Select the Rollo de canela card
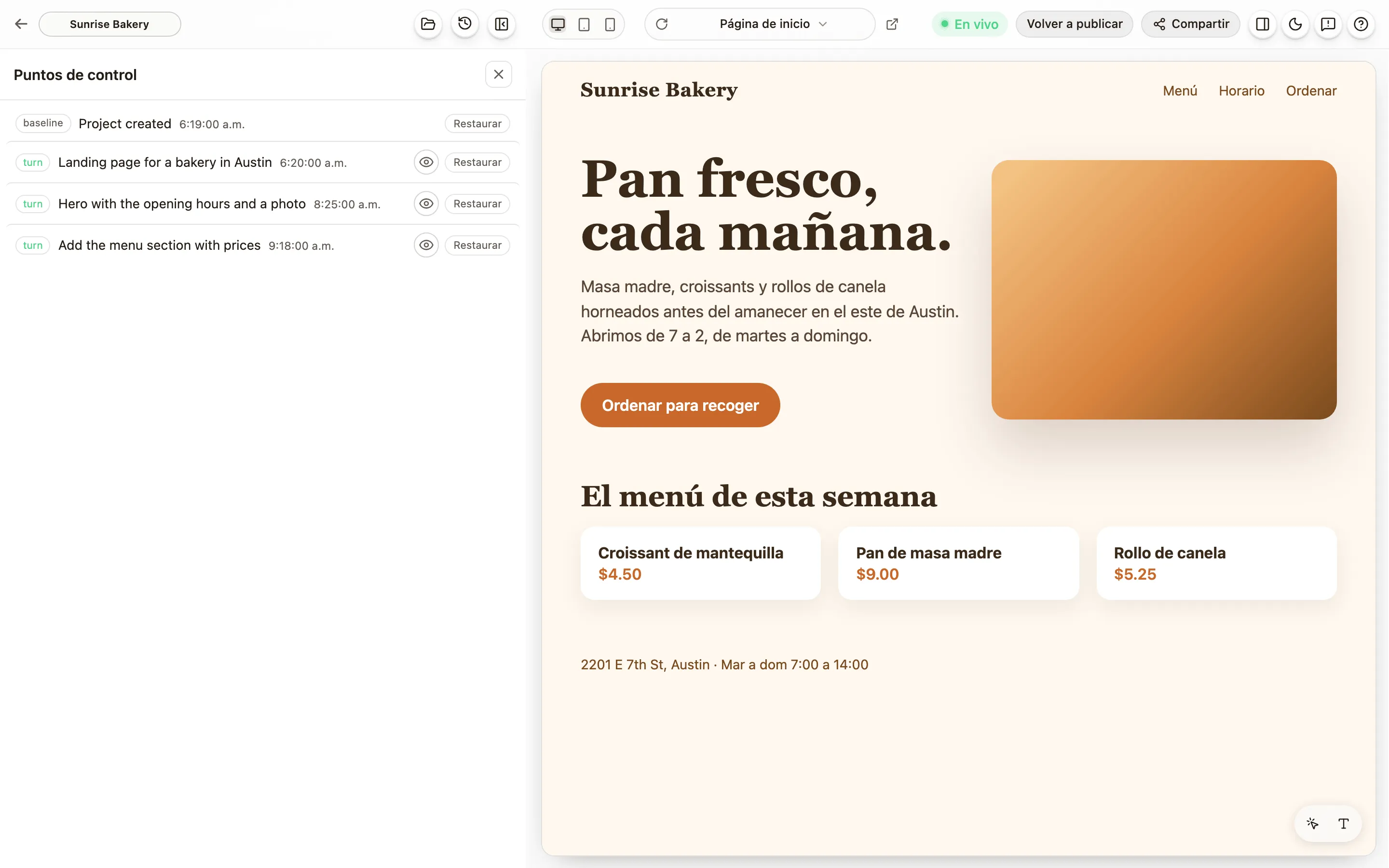The width and height of the screenshot is (1389, 868). pyautogui.click(x=1217, y=564)
